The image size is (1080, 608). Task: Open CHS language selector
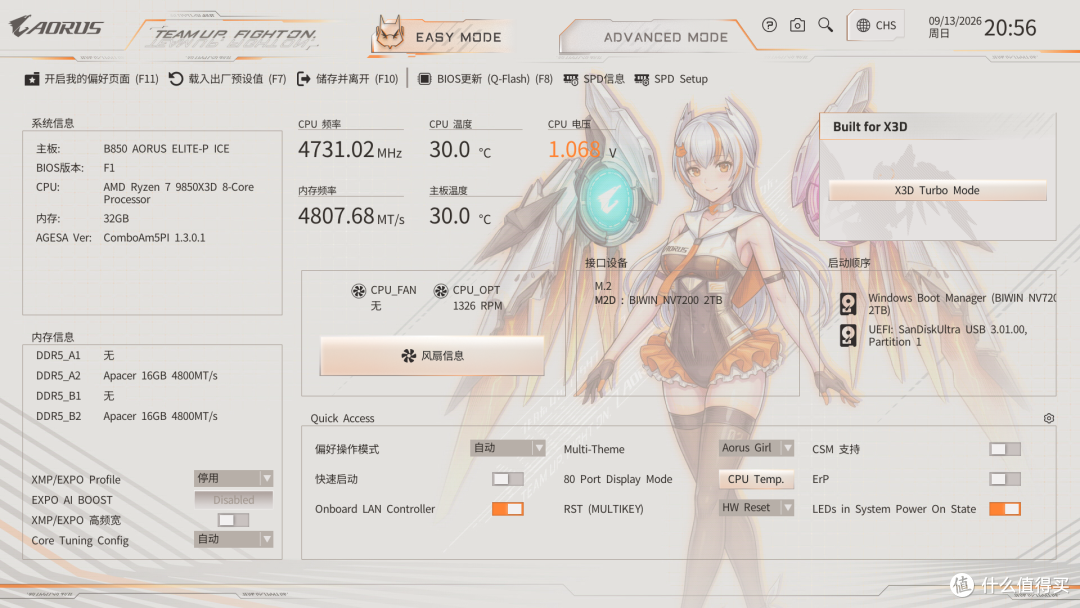coord(875,25)
